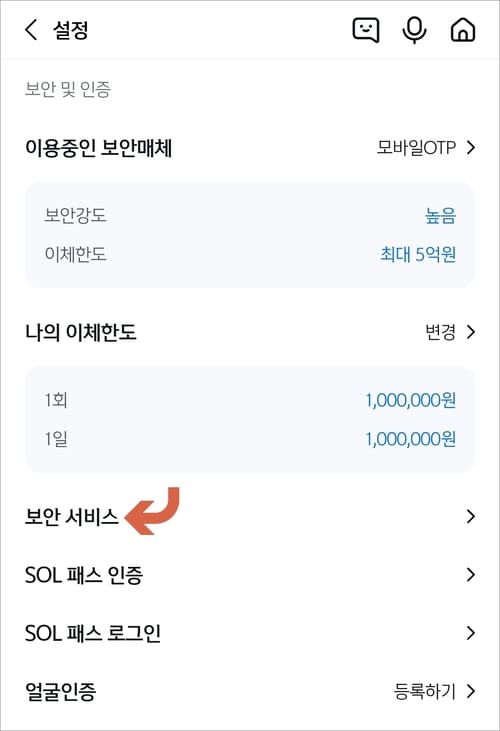Open chevron on 보안 서비스 row

pos(471,516)
